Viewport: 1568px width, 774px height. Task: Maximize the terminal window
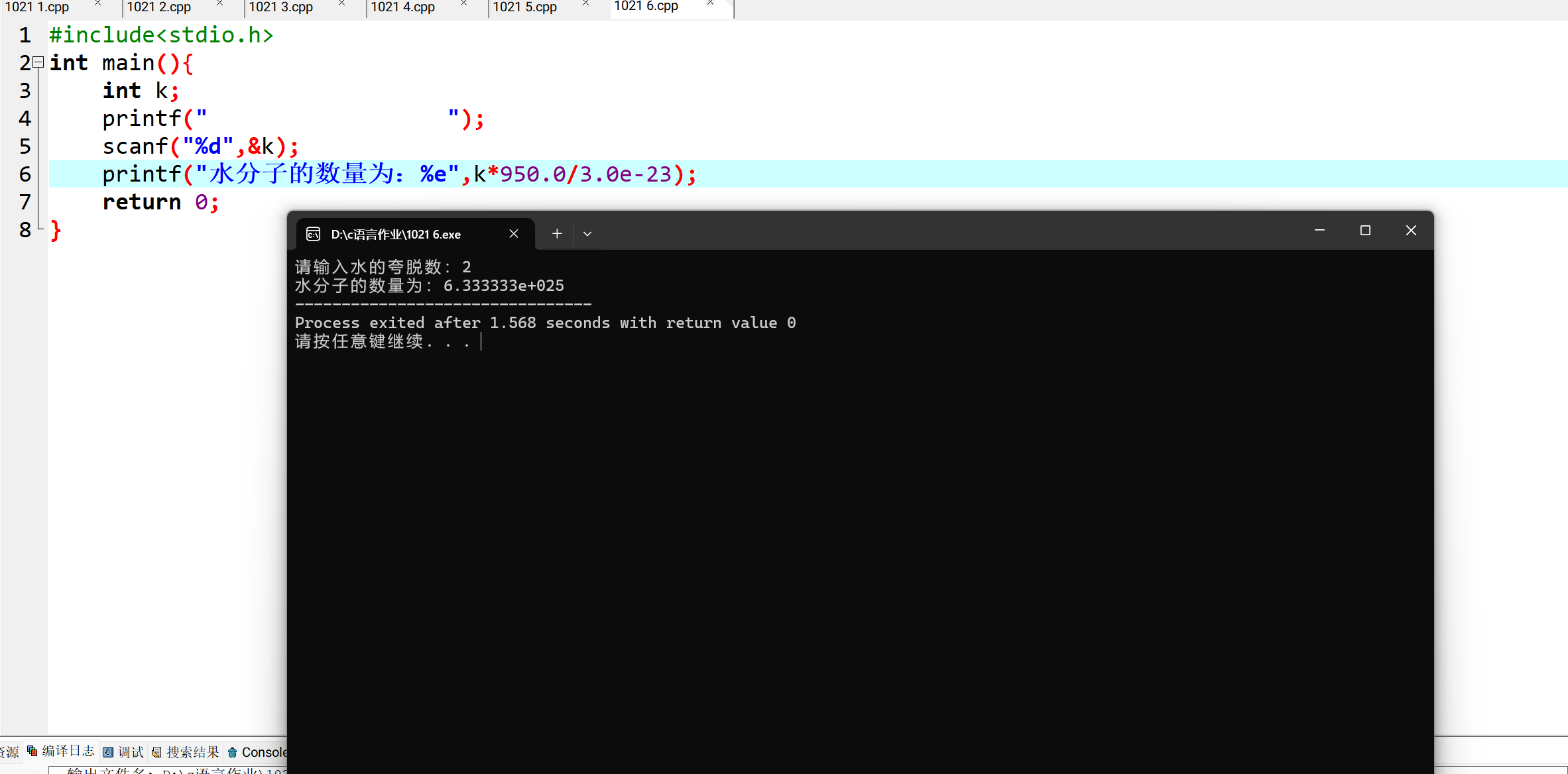(1365, 231)
